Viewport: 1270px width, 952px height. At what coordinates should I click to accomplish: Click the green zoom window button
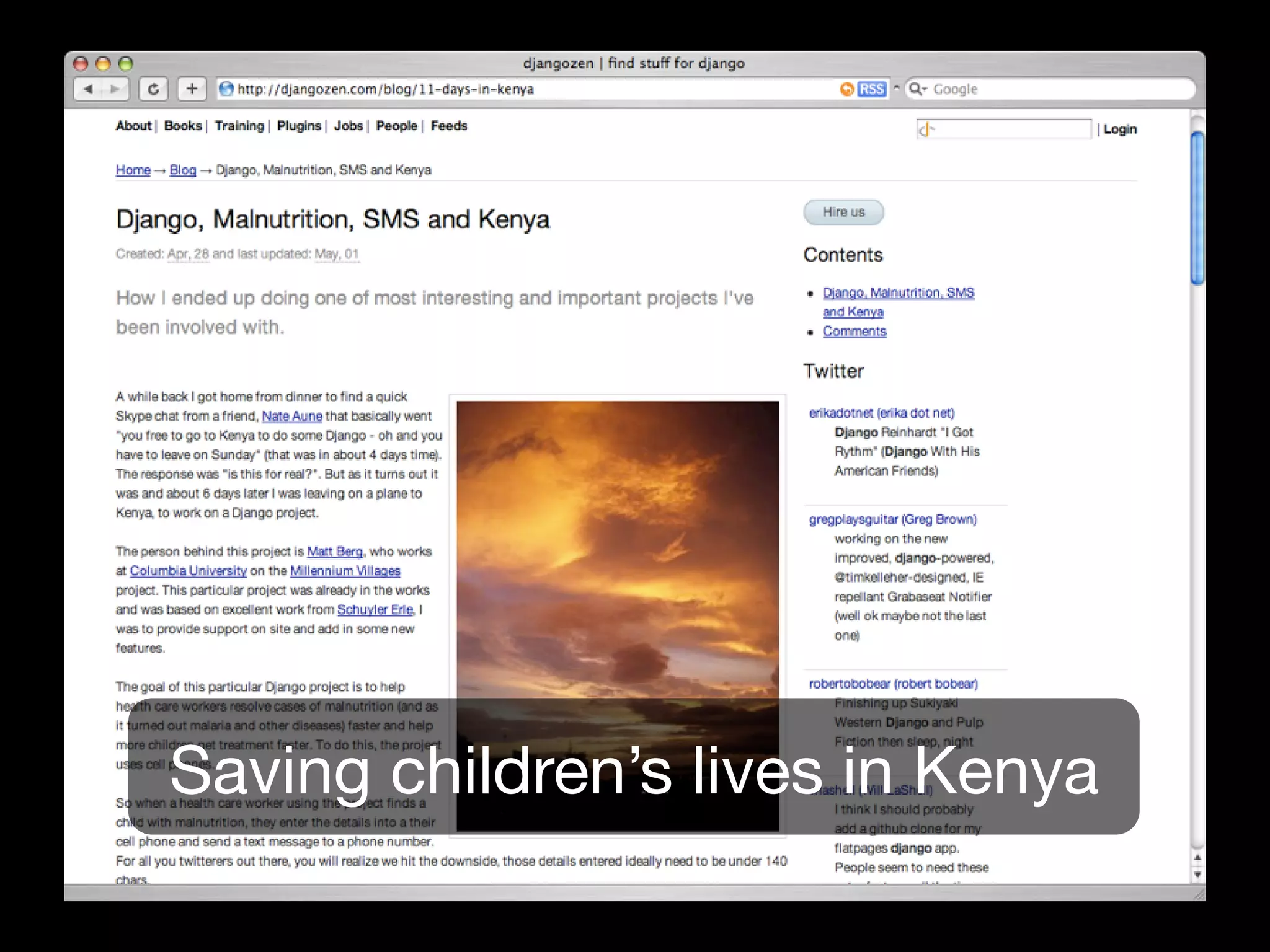click(x=126, y=64)
